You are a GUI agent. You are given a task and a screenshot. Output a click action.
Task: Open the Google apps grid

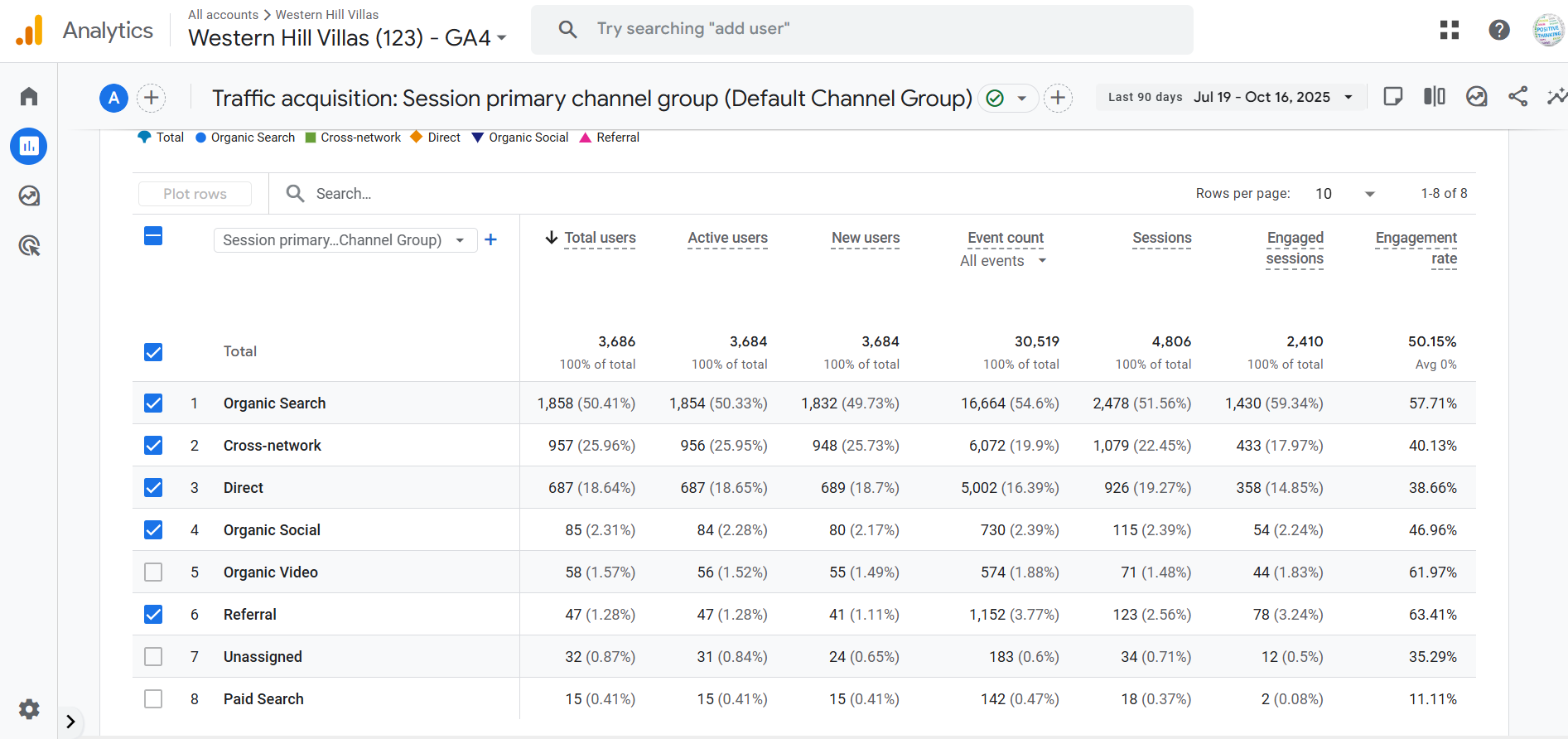[x=1449, y=31]
